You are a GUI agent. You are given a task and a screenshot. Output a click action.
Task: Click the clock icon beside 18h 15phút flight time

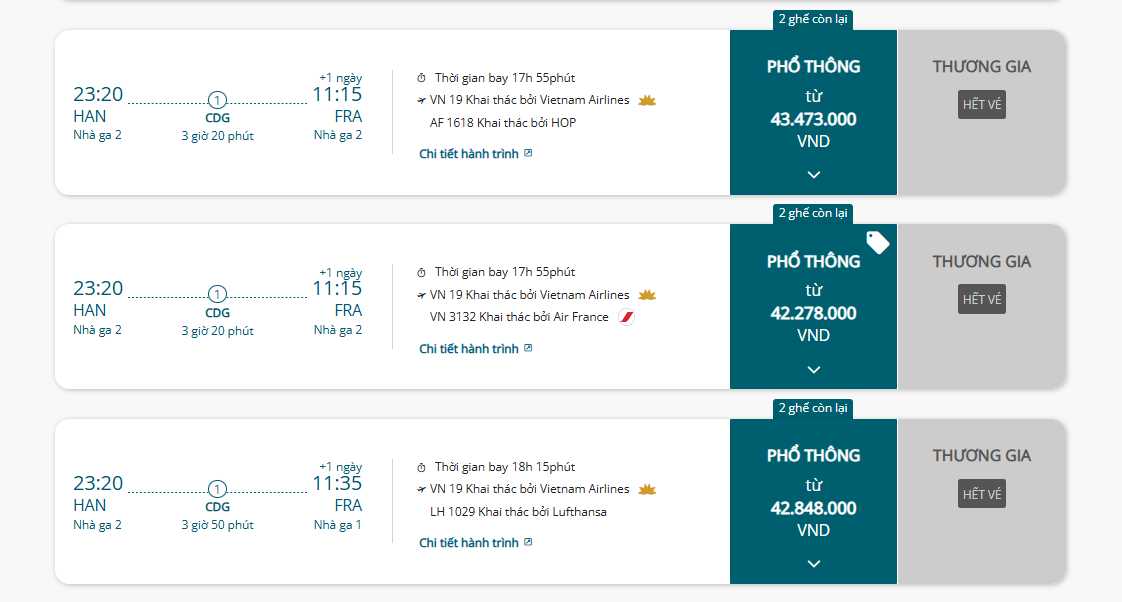[422, 467]
